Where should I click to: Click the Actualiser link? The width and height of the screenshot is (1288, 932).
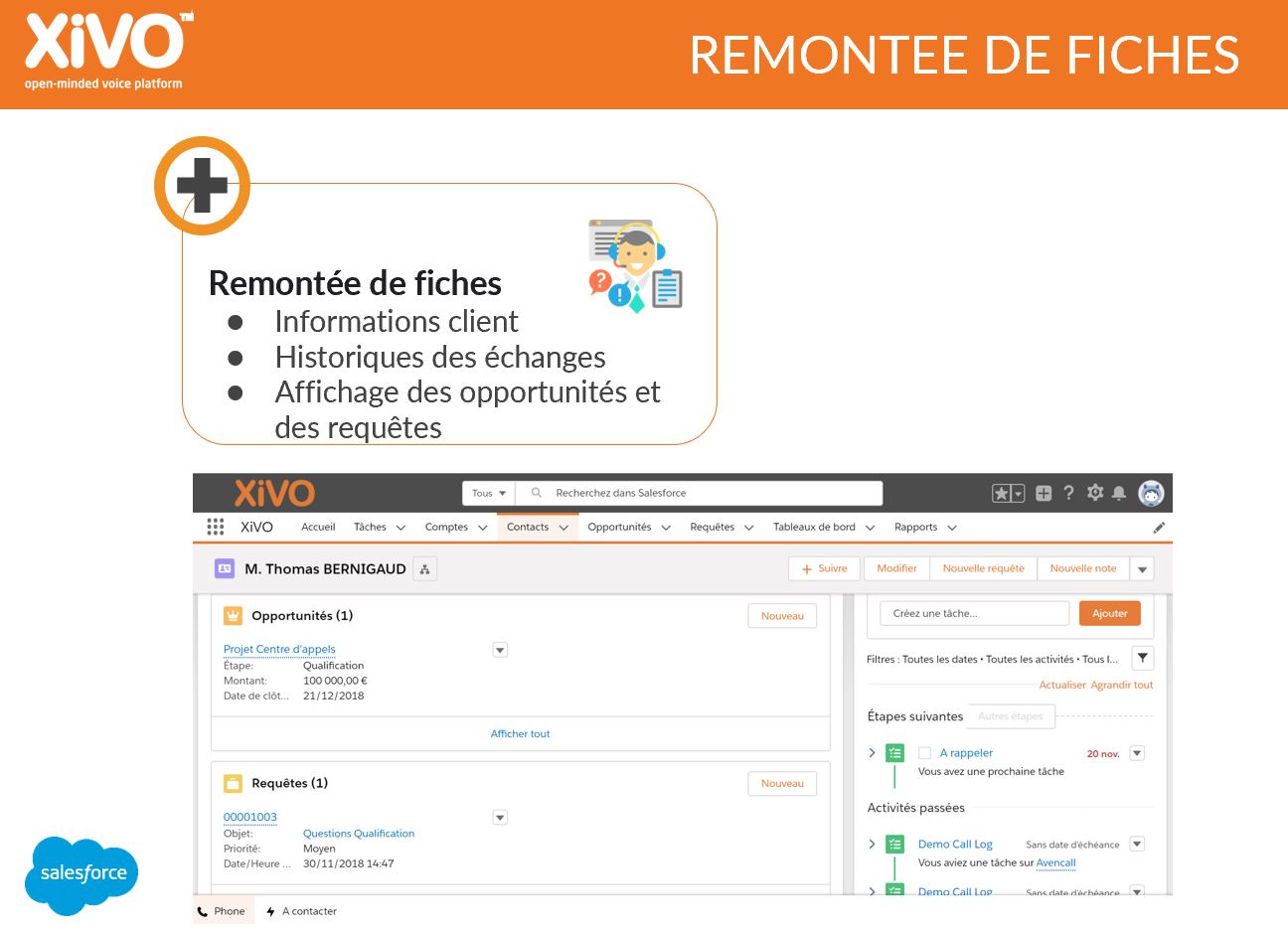(x=1062, y=685)
